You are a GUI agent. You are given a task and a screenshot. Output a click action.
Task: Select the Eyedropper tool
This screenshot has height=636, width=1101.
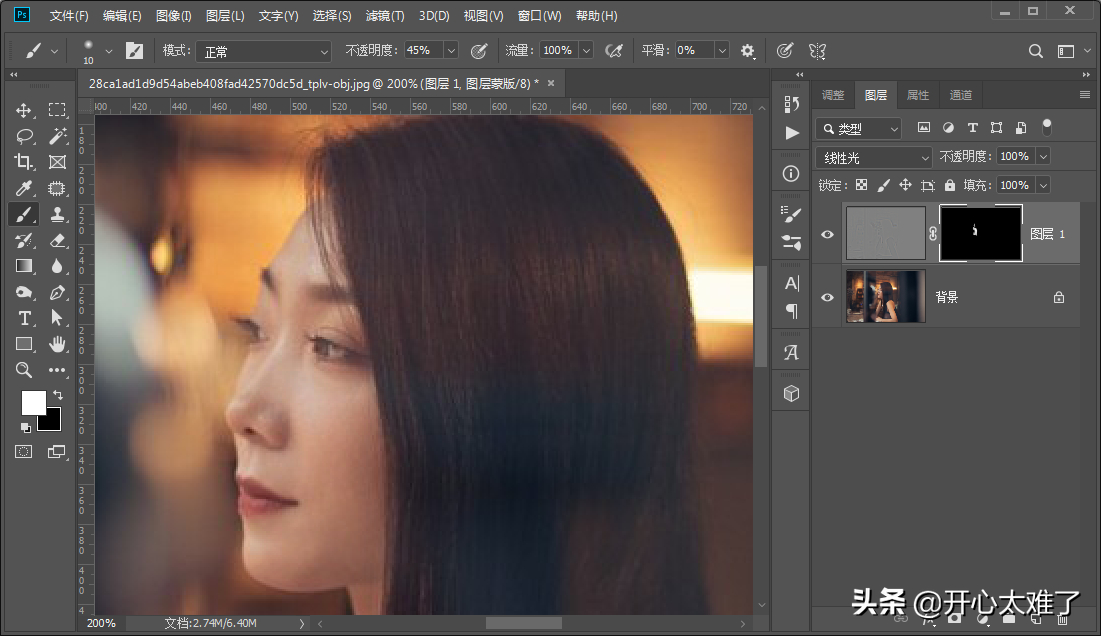click(24, 188)
